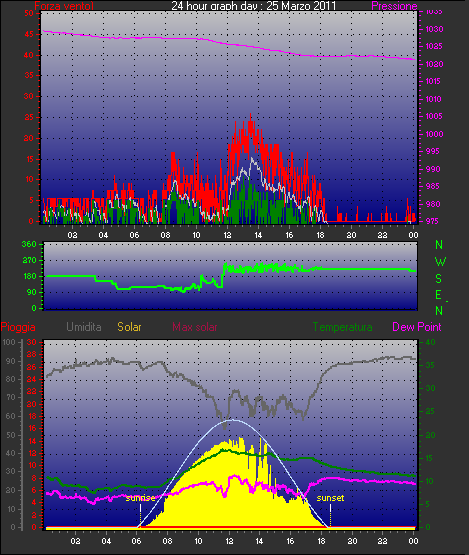Click the green 'Temperatura' legend label
Viewport: 469px width, 555px height.
pos(343,327)
